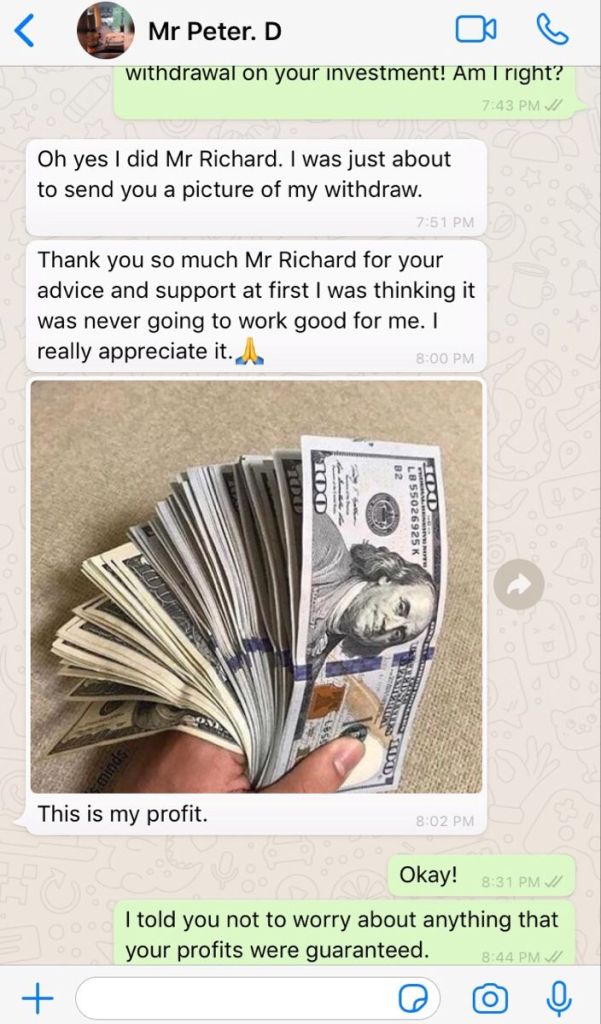This screenshot has width=601, height=1024.
Task: Tap the "Thank you so much Mr Richard" message
Action: (x=256, y=306)
